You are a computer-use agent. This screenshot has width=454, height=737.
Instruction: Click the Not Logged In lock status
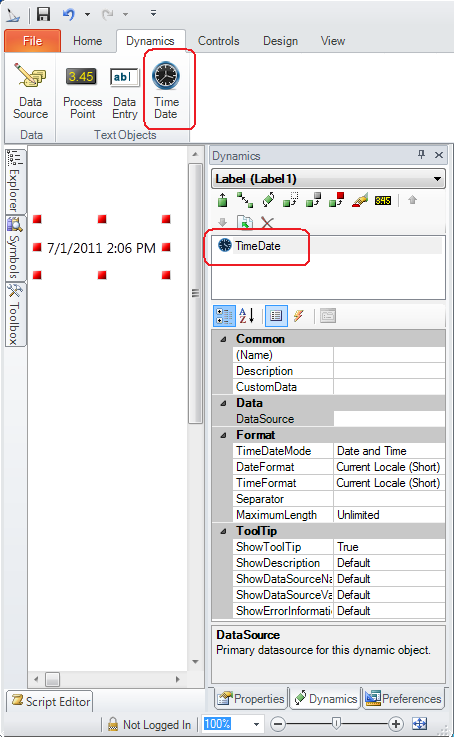pyautogui.click(x=149, y=725)
